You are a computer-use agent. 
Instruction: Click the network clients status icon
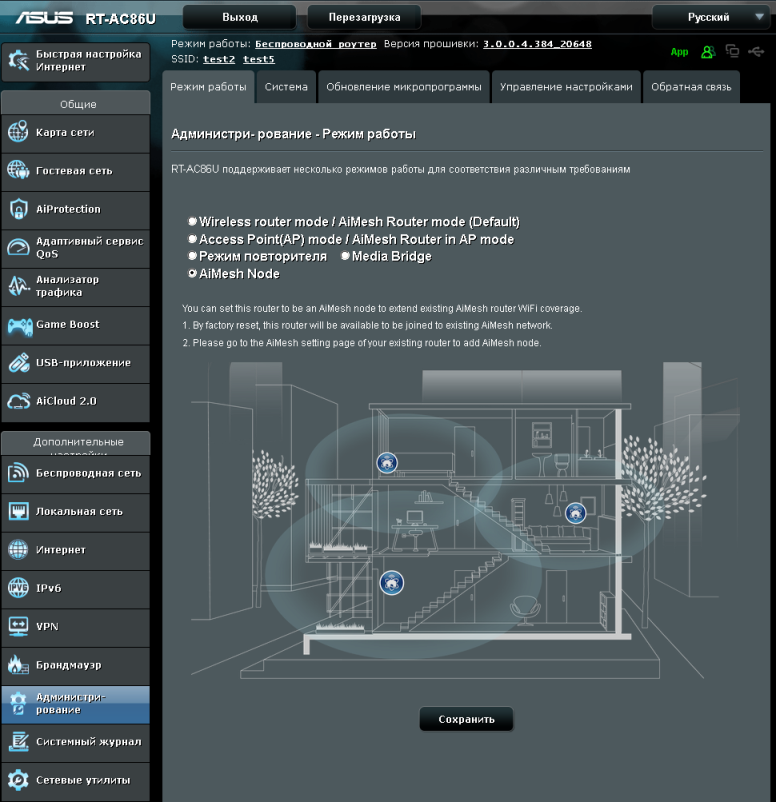pos(733,51)
